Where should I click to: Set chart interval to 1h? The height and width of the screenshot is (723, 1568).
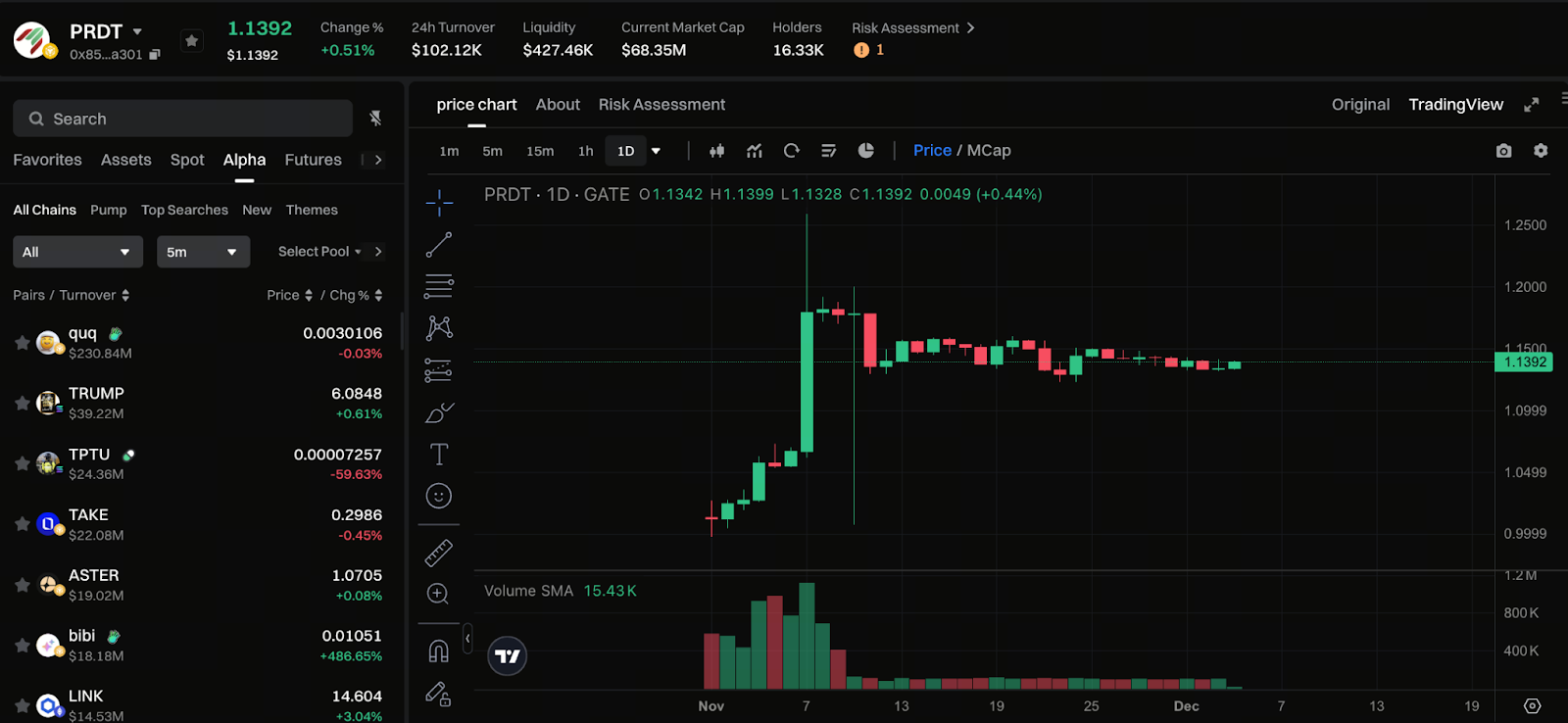click(x=586, y=151)
